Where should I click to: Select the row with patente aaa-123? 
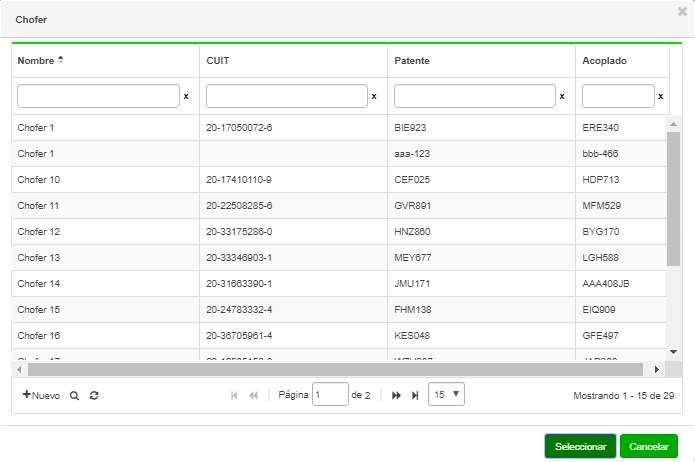[x=339, y=154]
